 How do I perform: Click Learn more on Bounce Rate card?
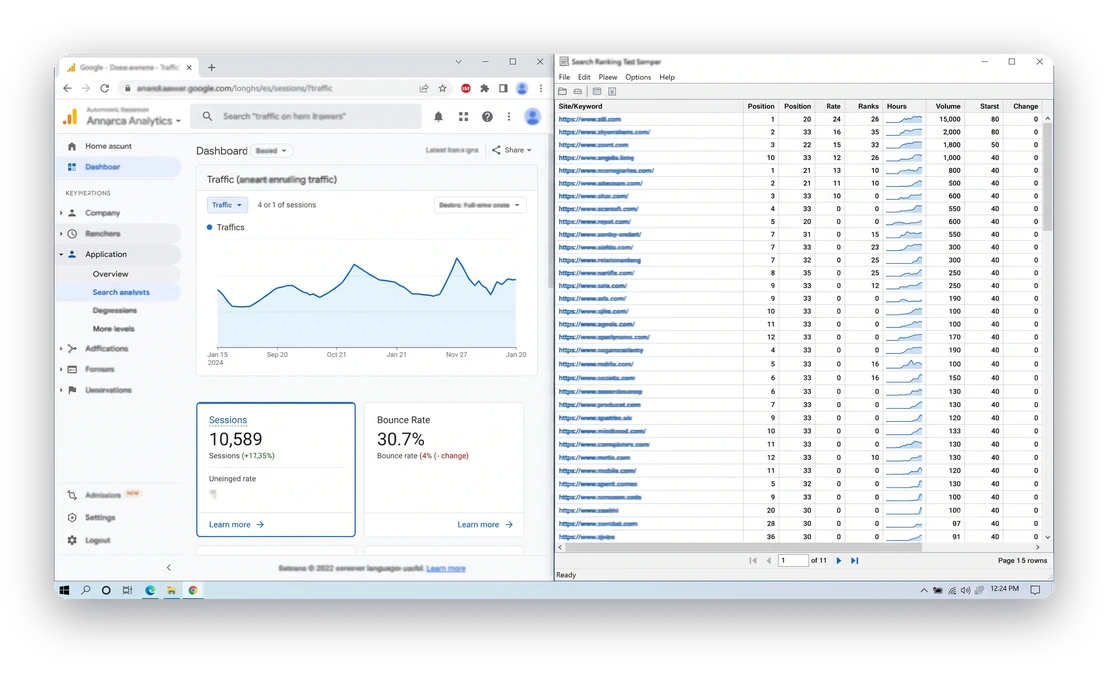point(485,524)
